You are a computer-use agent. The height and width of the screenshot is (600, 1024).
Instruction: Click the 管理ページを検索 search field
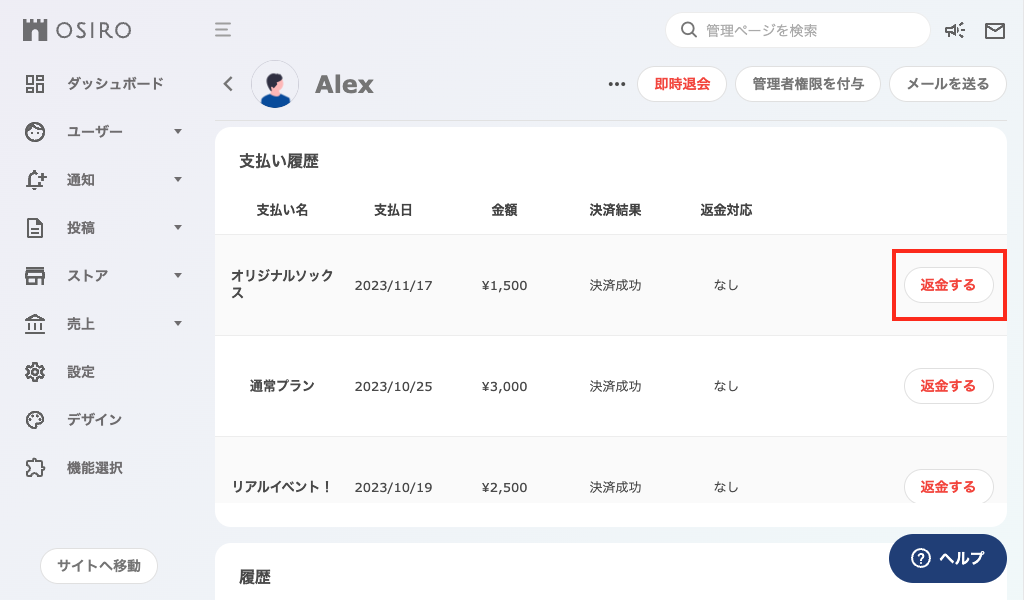coord(798,30)
